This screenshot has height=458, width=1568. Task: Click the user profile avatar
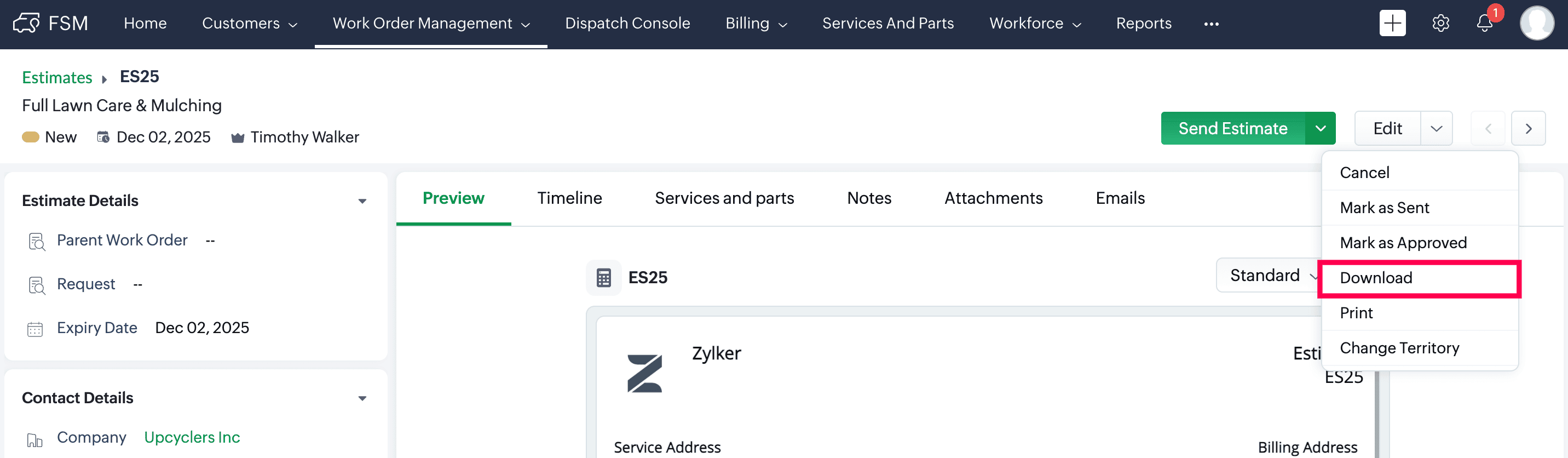click(1536, 24)
